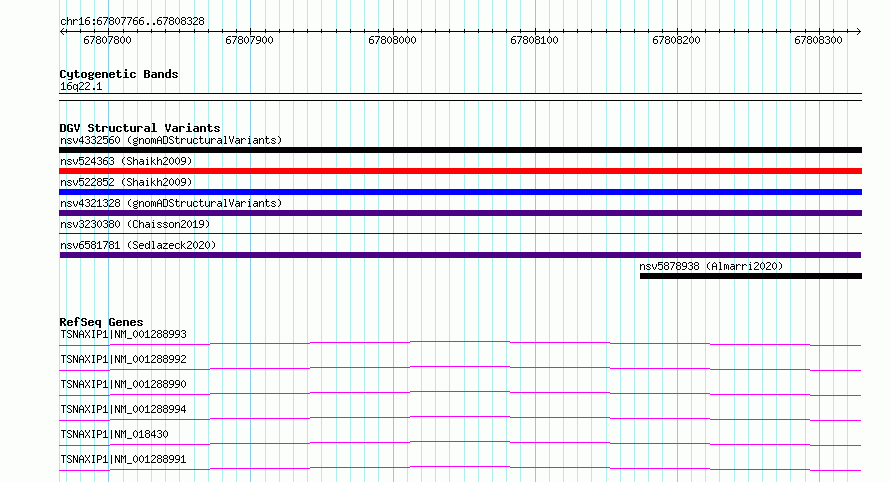The image size is (890, 482).
Task: Click the DGV Structural Variants track title
Action: [x=140, y=128]
